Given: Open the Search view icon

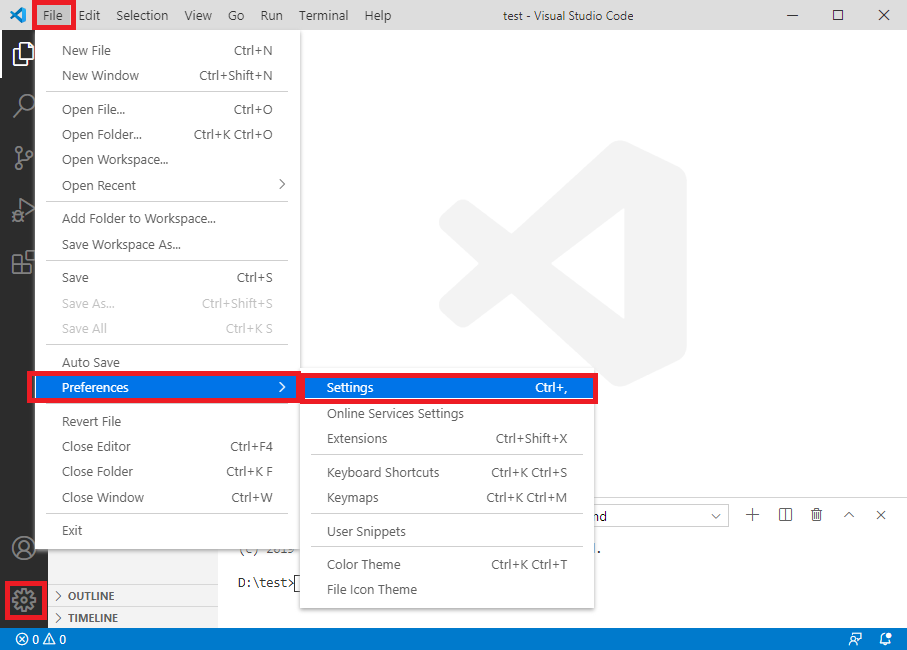Looking at the screenshot, I should tap(23, 106).
